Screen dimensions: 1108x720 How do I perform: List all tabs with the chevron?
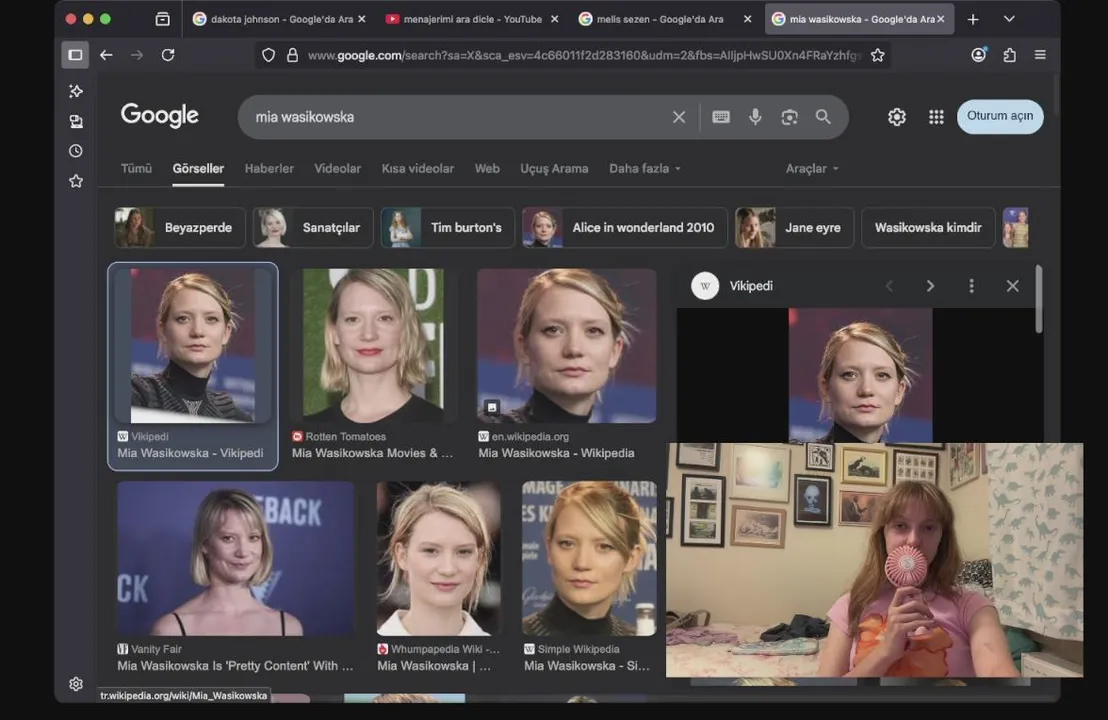1009,19
